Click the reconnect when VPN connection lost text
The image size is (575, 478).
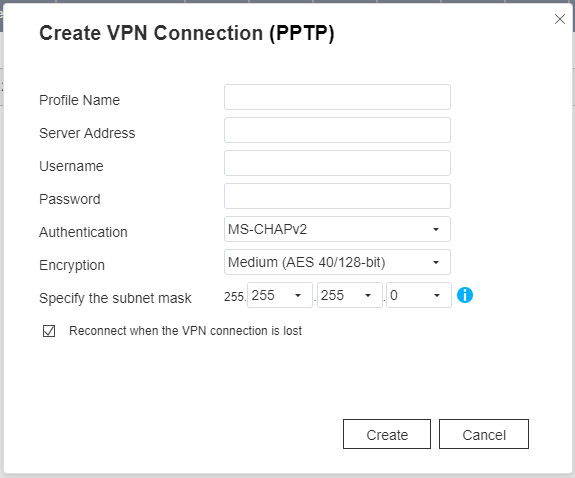pos(186,331)
